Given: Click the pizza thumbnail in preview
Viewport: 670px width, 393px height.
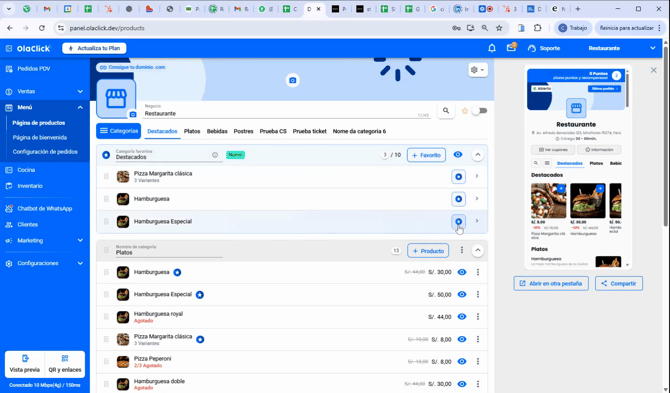Looking at the screenshot, I should pos(549,201).
